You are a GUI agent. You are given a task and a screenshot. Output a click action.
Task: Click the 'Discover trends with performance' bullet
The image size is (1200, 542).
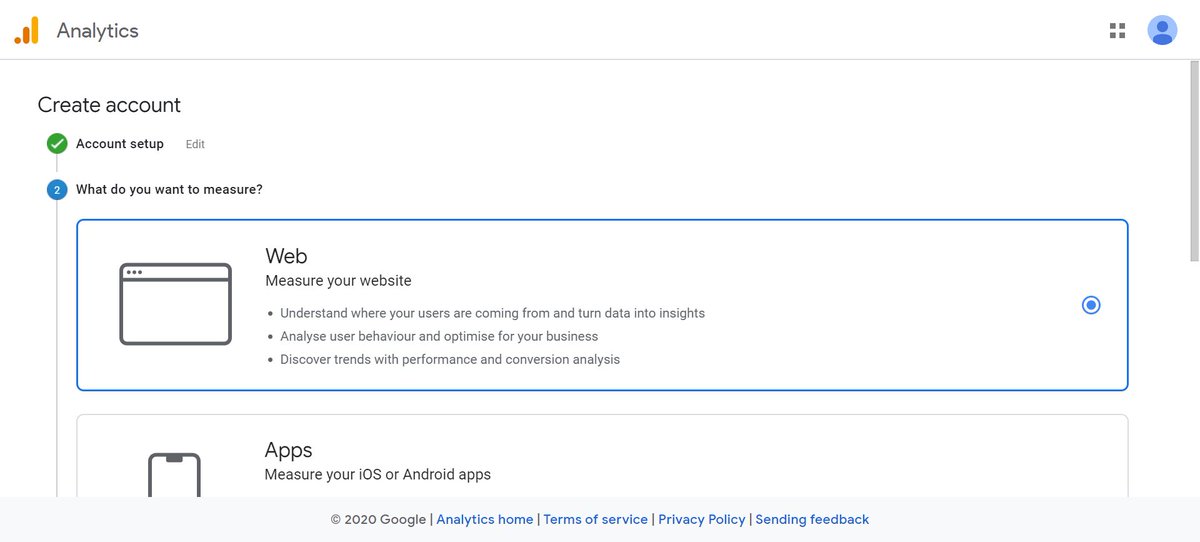tap(450, 360)
